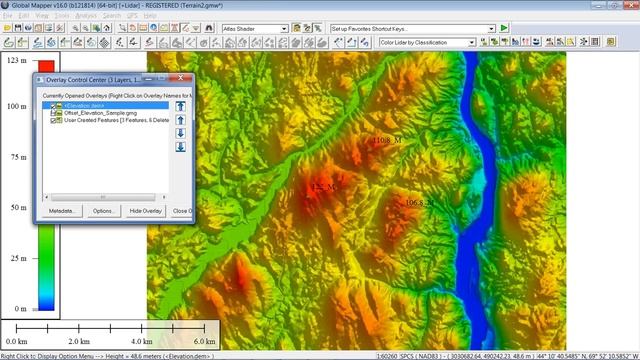Click the Options button in Overlay Control Center
This screenshot has height=360, width=640.
[104, 211]
